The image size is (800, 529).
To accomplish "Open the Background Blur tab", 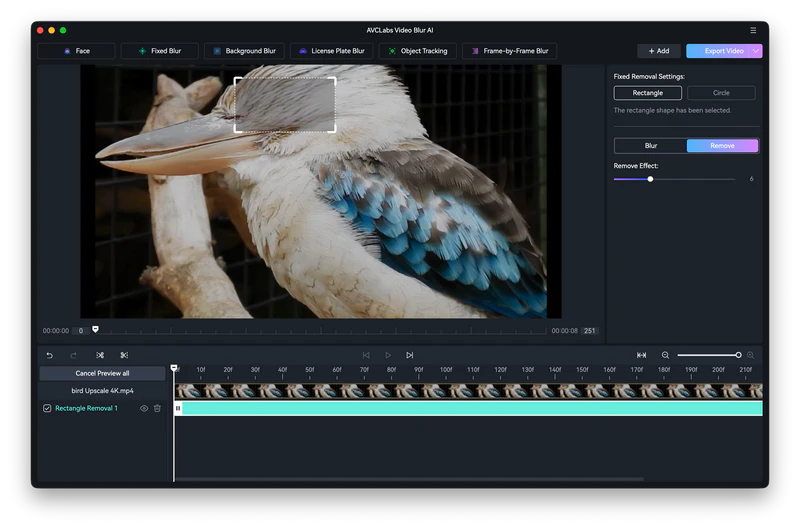I will click(245, 51).
